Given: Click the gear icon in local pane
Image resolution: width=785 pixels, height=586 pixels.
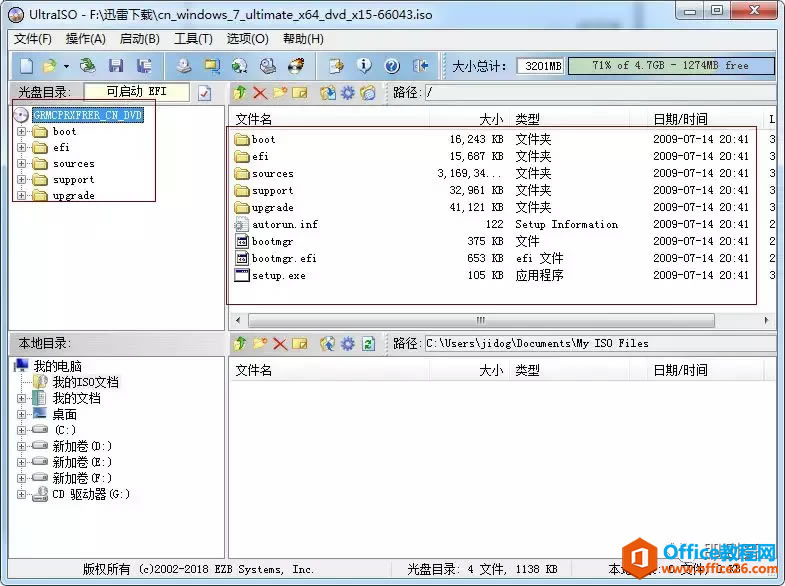Looking at the screenshot, I should tap(347, 343).
